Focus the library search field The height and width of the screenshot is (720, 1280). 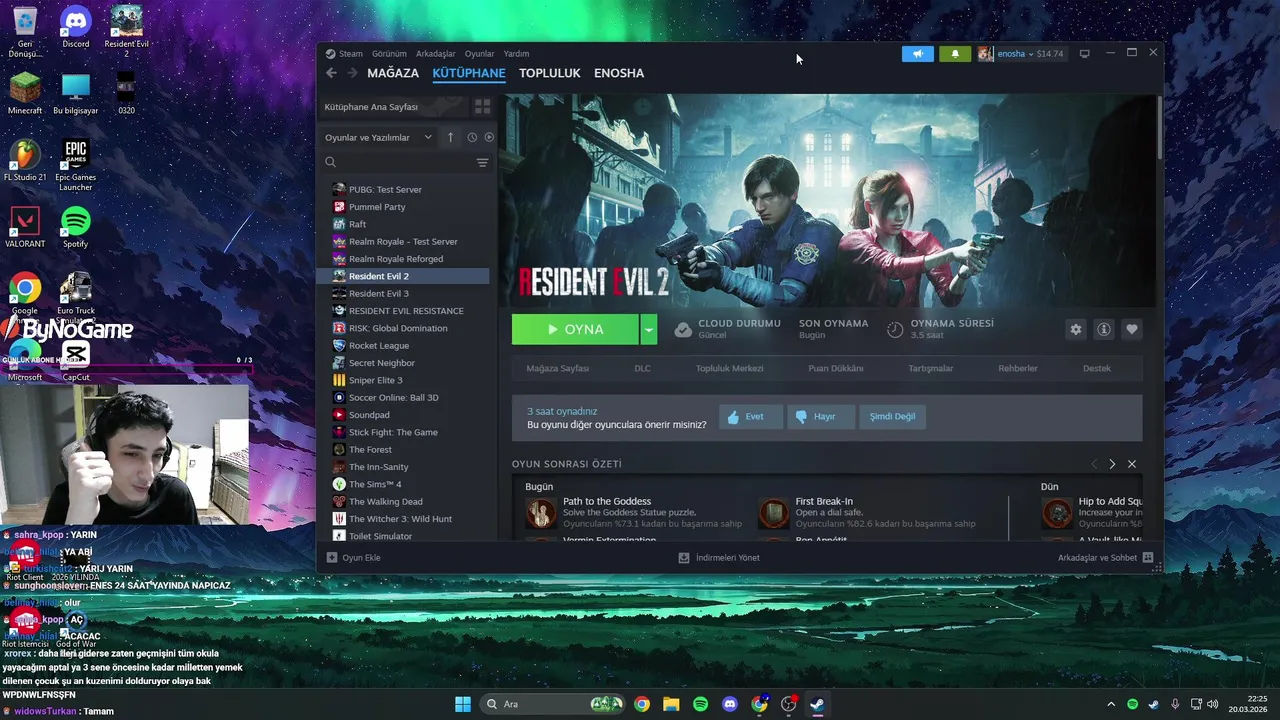[x=398, y=162]
